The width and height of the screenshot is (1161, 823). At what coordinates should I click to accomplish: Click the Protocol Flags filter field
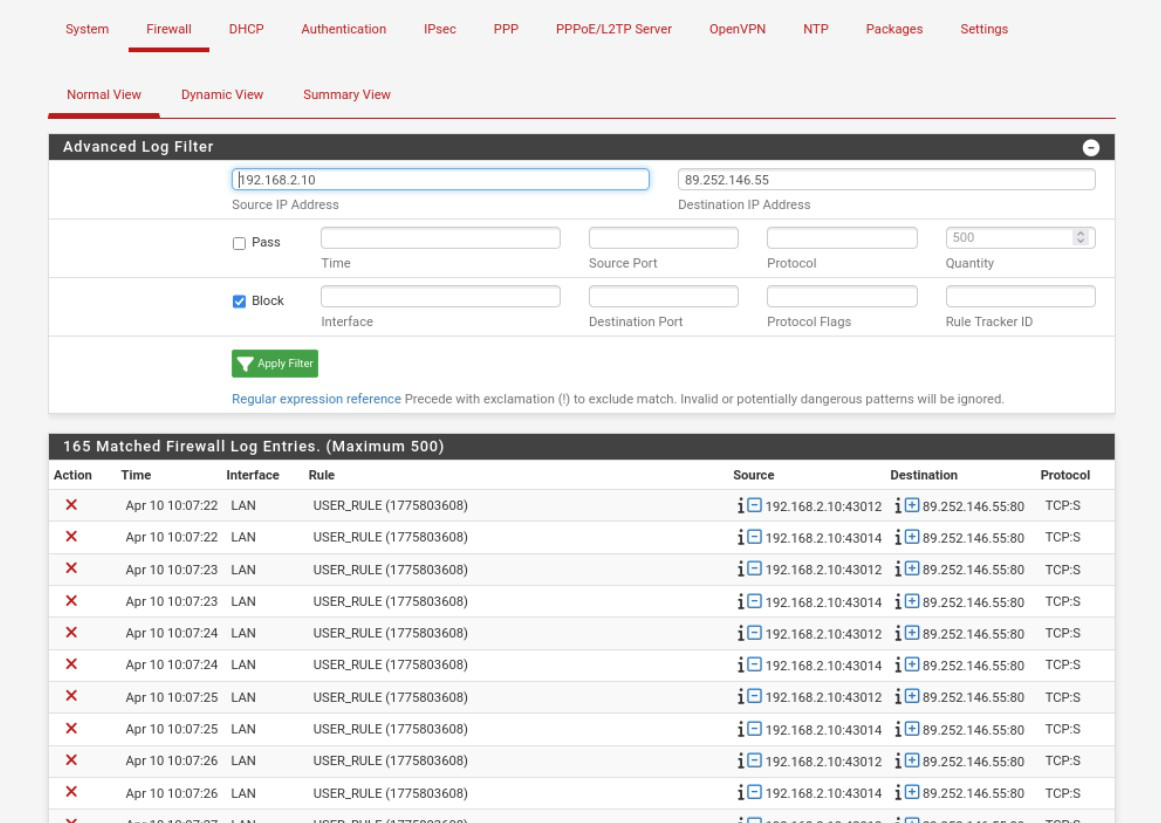[x=842, y=296]
